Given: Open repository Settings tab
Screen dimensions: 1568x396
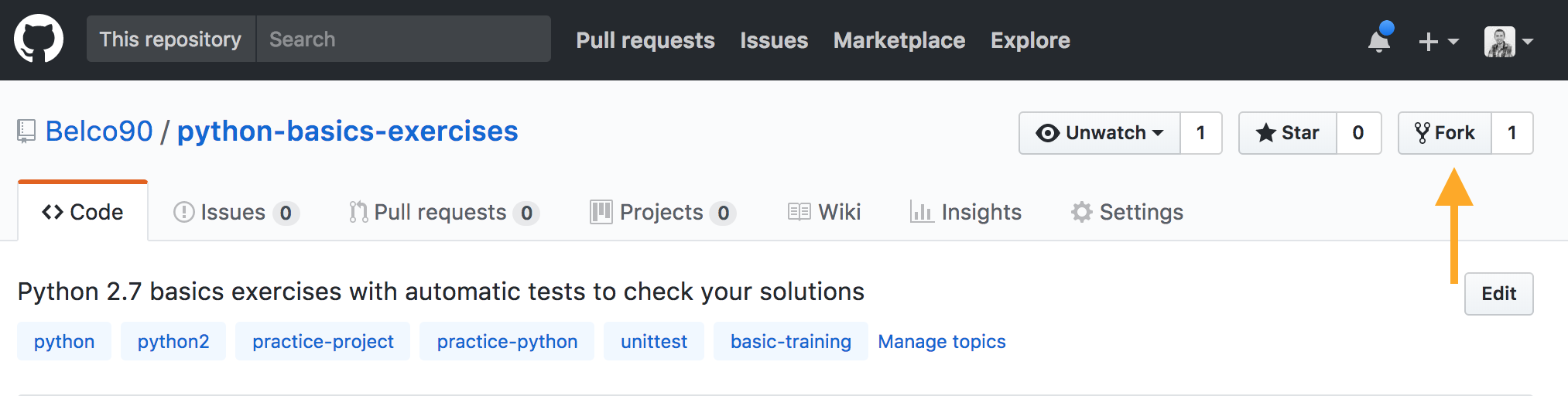Looking at the screenshot, I should [x=1127, y=212].
